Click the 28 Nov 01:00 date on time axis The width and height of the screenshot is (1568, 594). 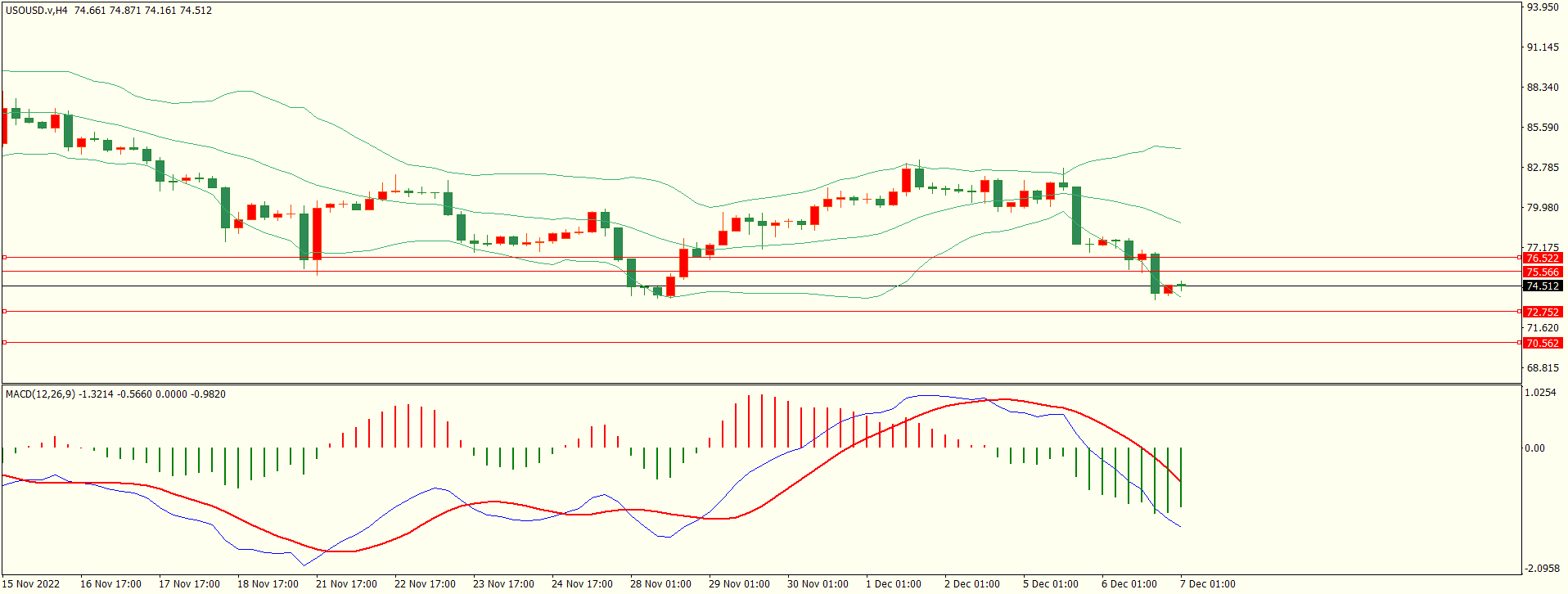(660, 584)
